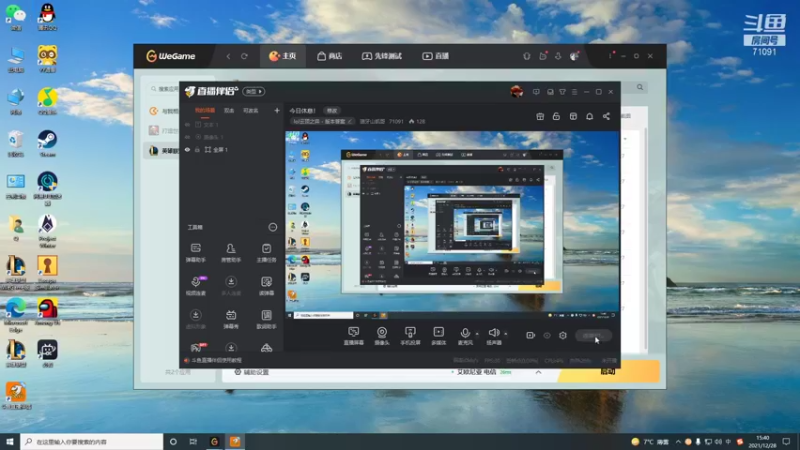This screenshot has height=450, width=800.
Task: Toggle the preview eye icon in bottom bar
Action: (x=547, y=335)
